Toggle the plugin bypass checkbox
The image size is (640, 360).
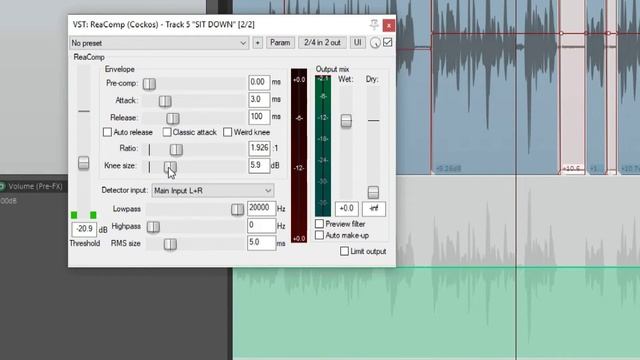coord(388,42)
